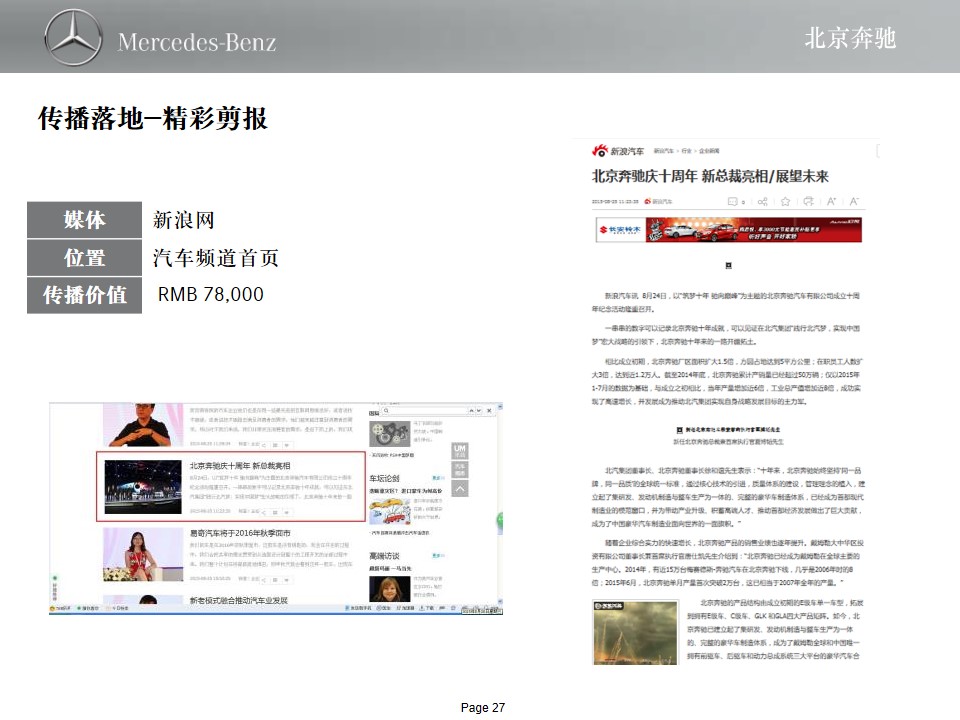The height and width of the screenshot is (720, 960).
Task: Open the stage event thumbnail in highlighted row
Action: point(143,486)
